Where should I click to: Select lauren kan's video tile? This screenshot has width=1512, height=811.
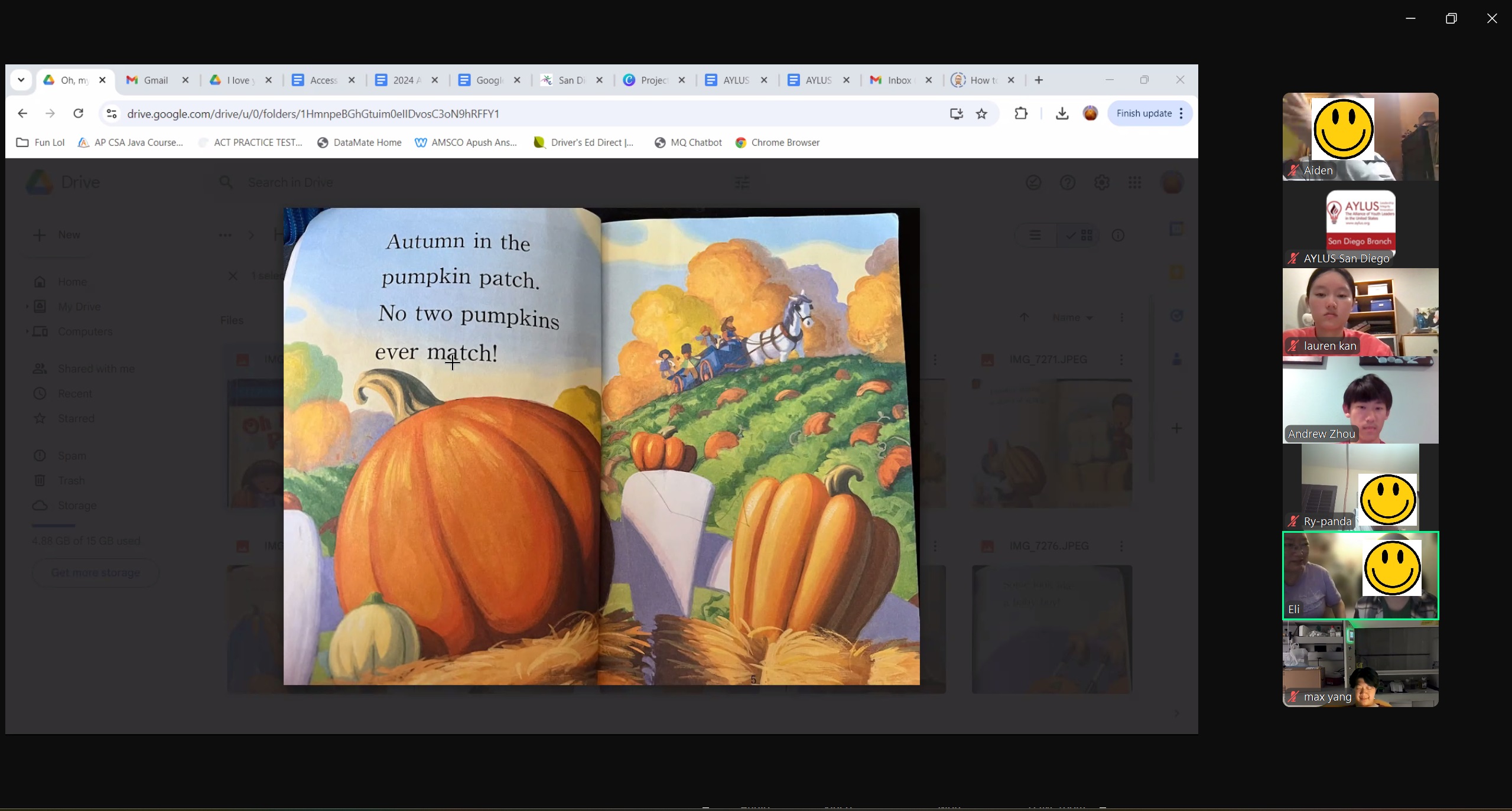1360,312
